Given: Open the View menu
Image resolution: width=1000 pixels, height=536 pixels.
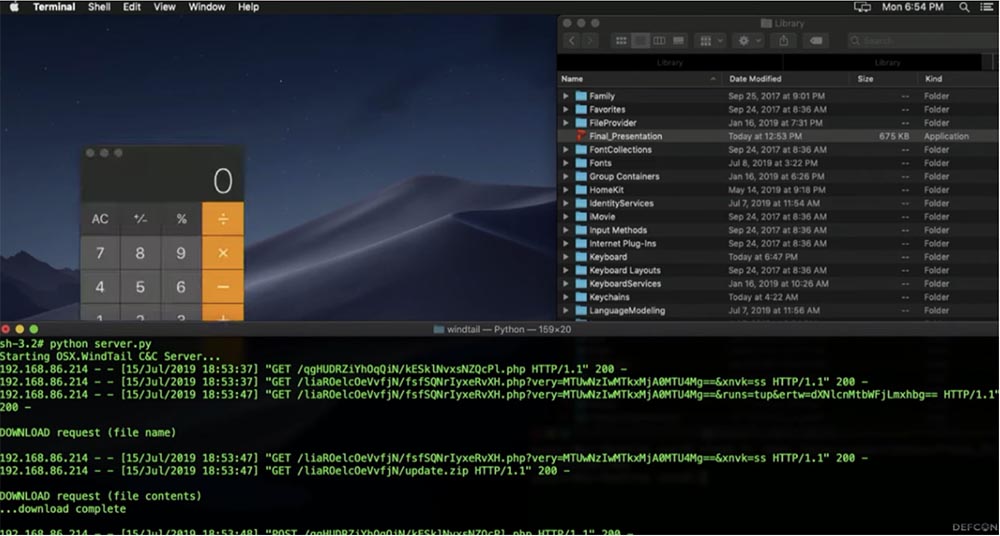Looking at the screenshot, I should point(165,8).
